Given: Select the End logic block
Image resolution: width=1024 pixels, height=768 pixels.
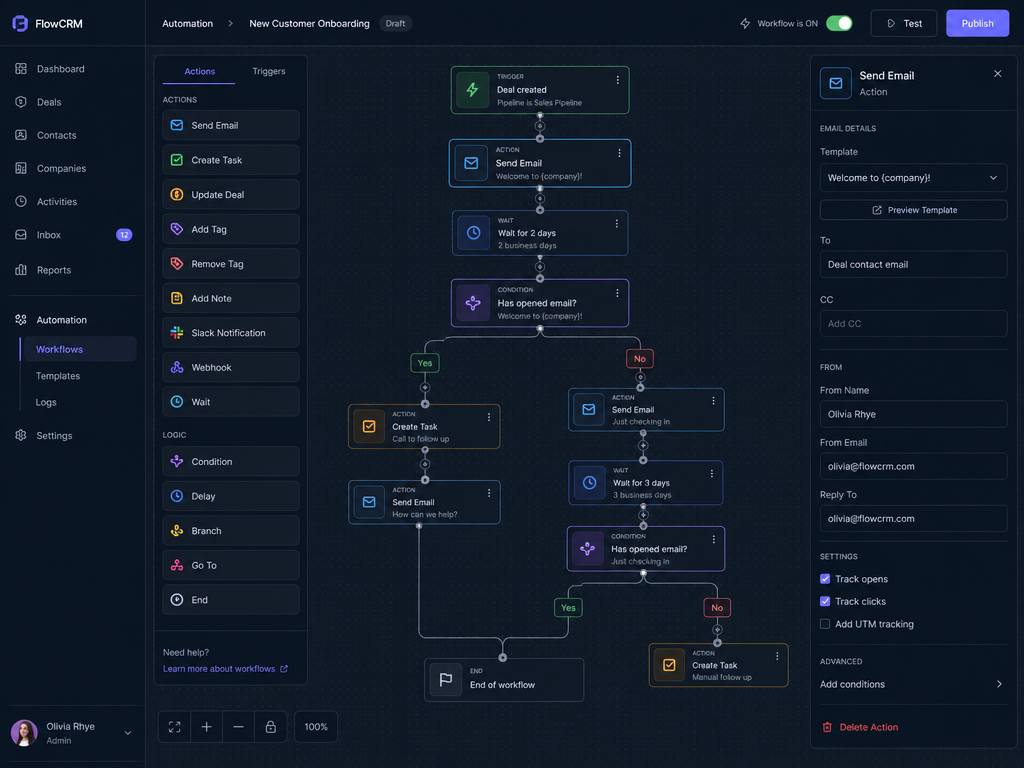Looking at the screenshot, I should pyautogui.click(x=231, y=600).
